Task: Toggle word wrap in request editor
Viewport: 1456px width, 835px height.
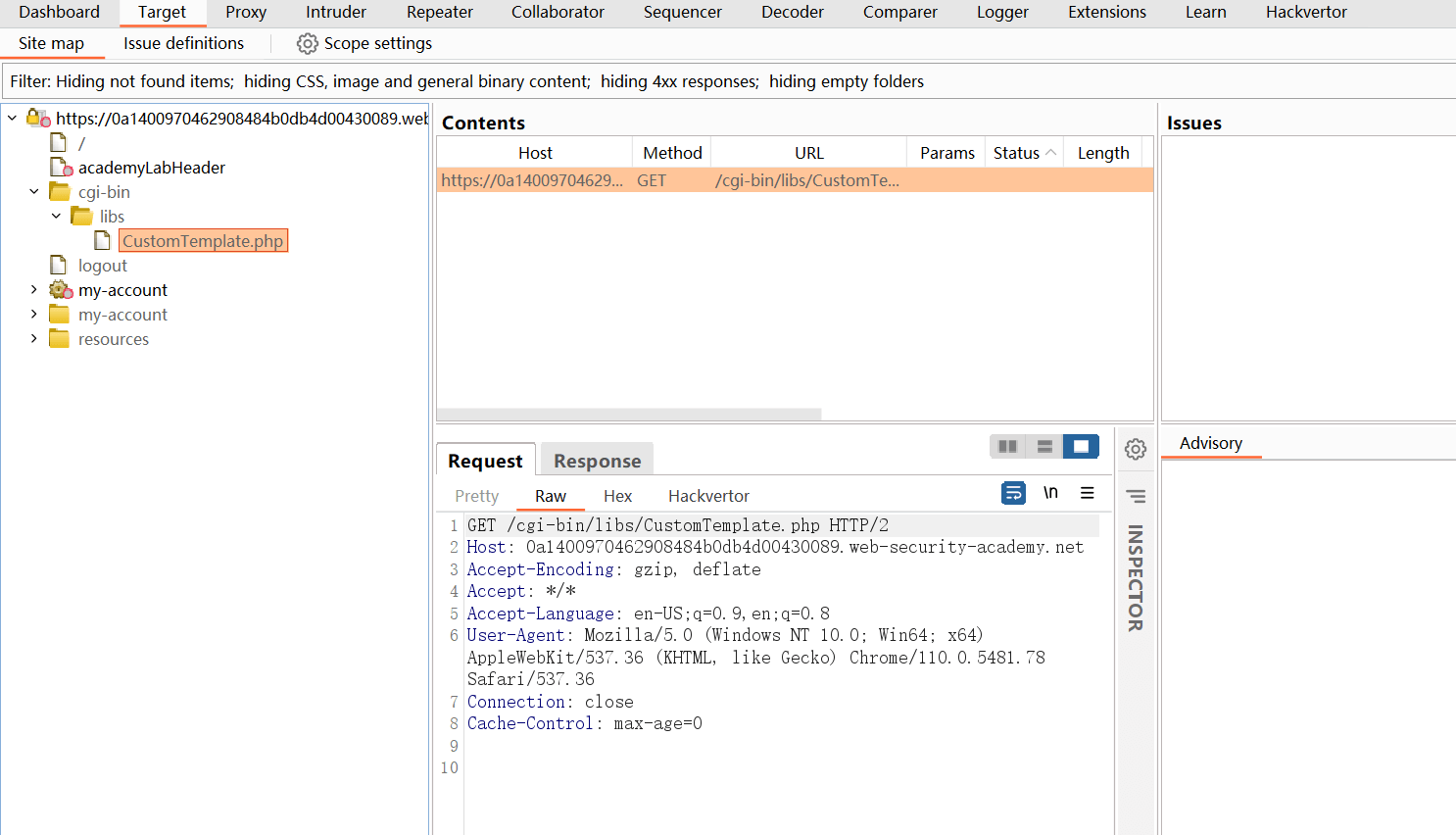Action: 1013,493
